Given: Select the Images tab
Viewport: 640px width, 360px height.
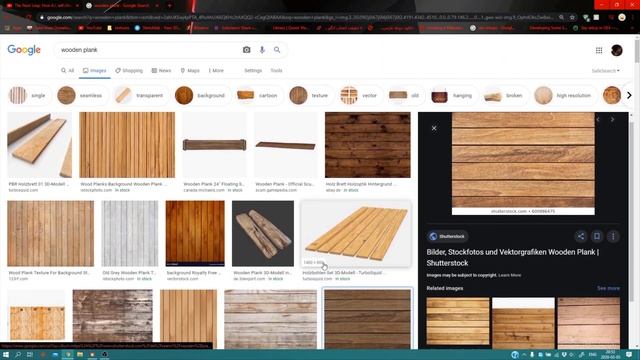Looking at the screenshot, I should pyautogui.click(x=94, y=71).
